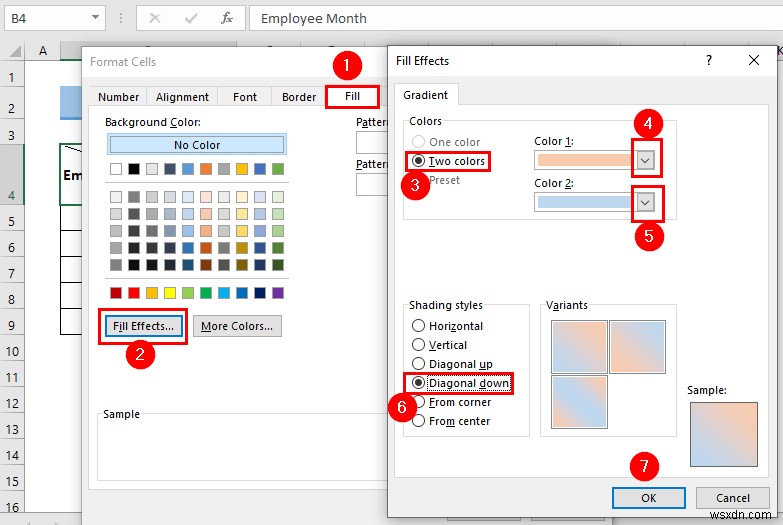
Task: Choose Diagonal down shading style
Action: [x=418, y=383]
